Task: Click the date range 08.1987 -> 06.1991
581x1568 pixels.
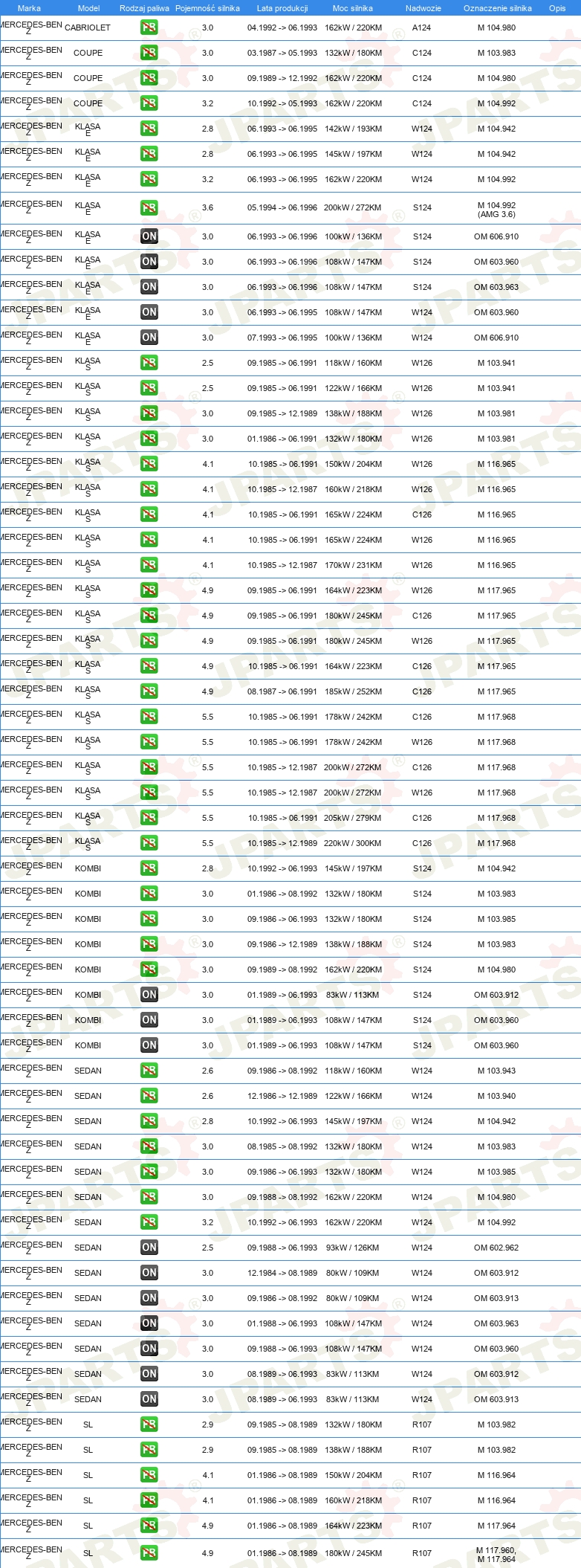Action: (282, 691)
